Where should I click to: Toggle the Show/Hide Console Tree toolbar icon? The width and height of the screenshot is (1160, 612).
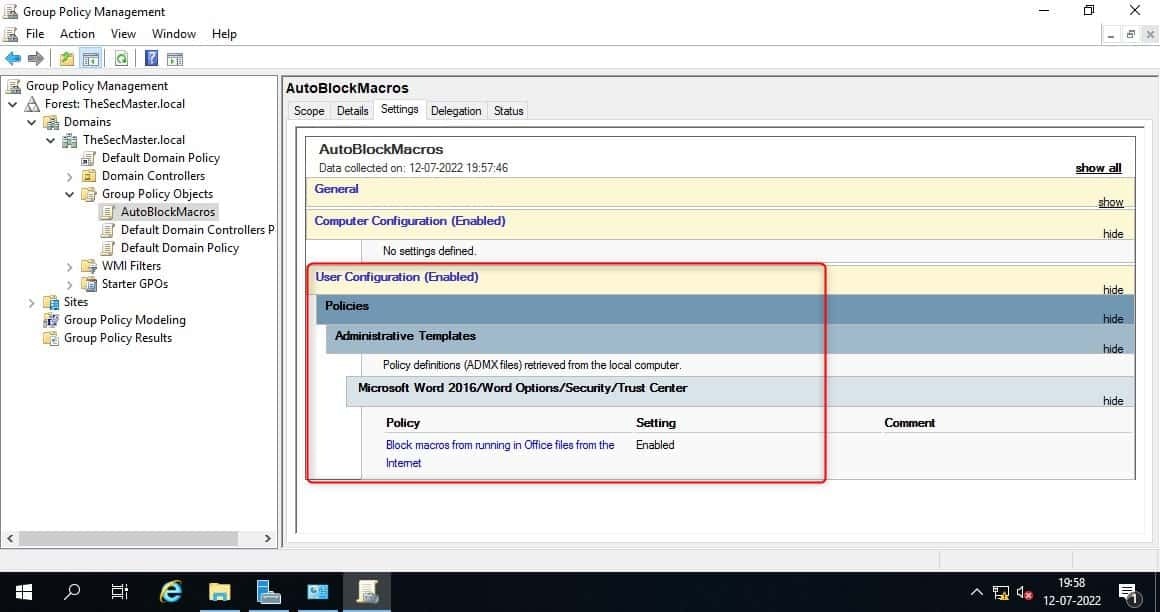(90, 58)
